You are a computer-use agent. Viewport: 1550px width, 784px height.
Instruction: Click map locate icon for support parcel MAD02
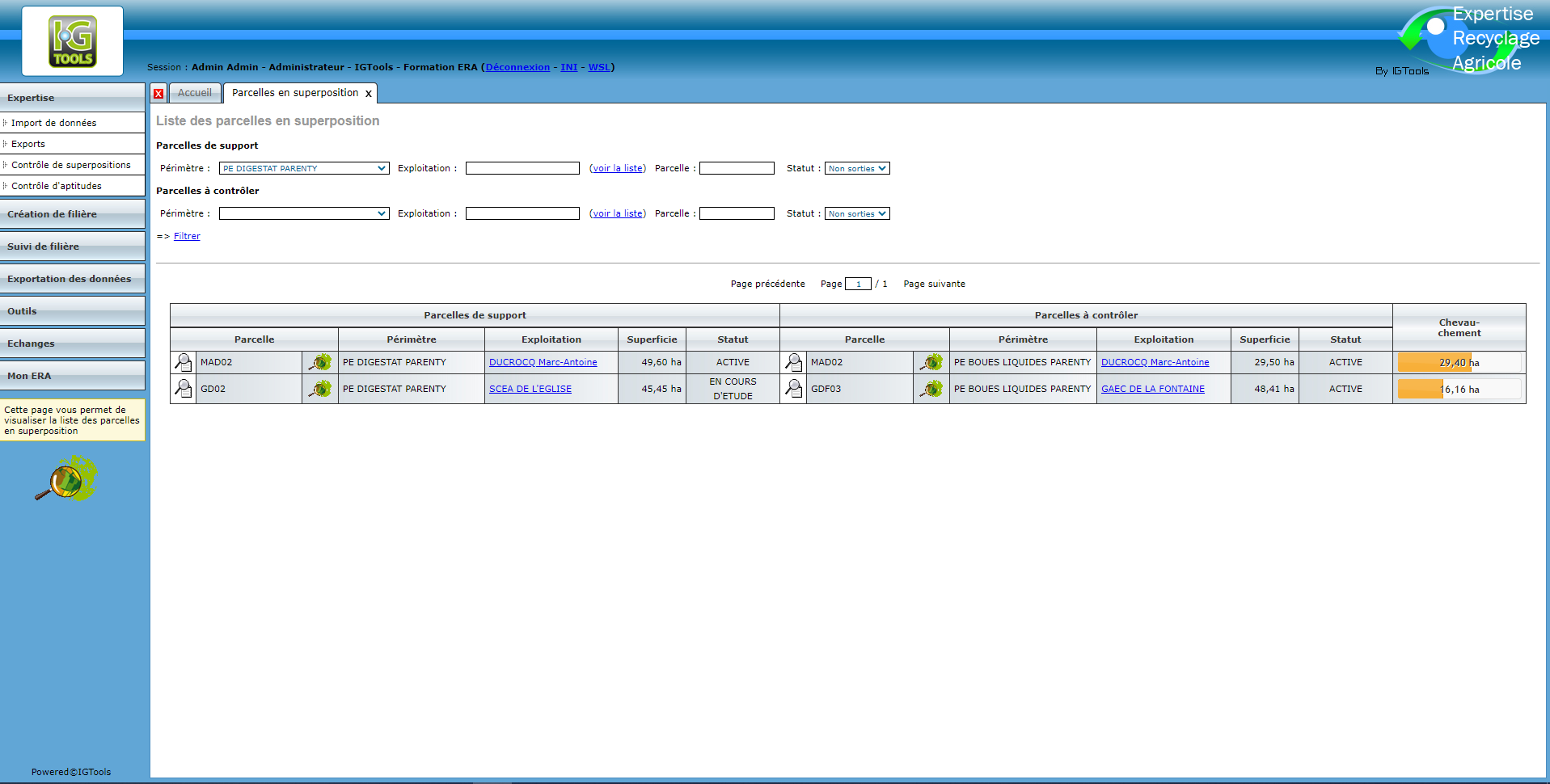pos(320,362)
